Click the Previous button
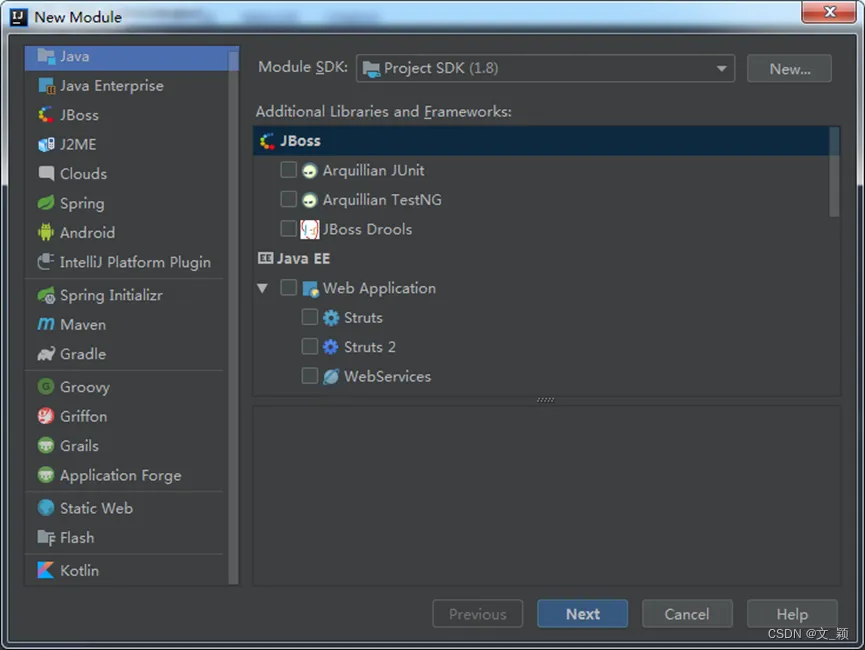 pos(478,614)
